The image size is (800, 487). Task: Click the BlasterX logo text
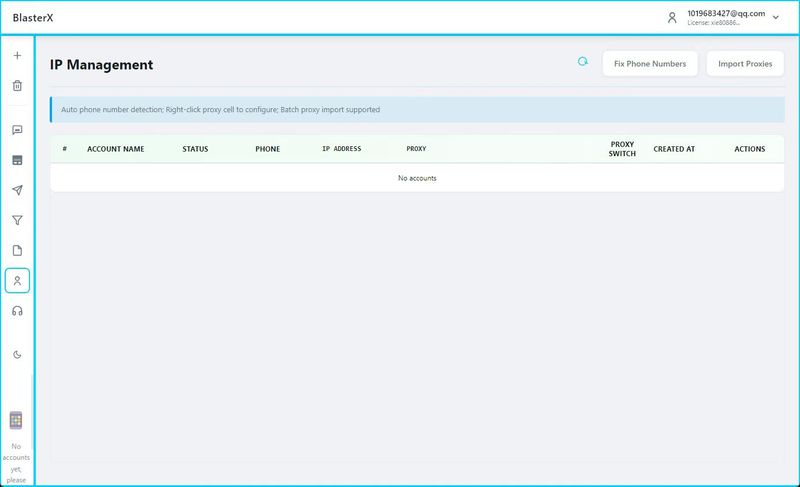(x=33, y=18)
